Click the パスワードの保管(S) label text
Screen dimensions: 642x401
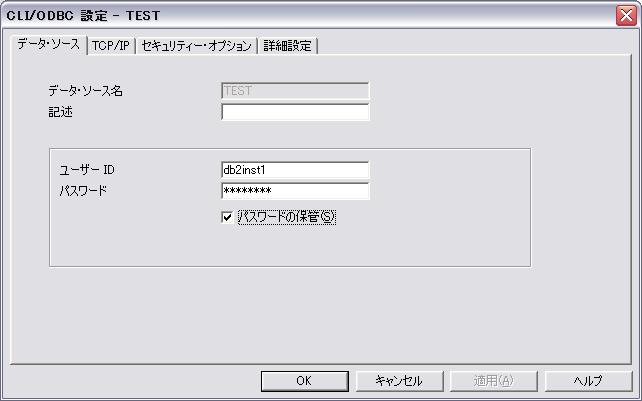click(x=287, y=217)
